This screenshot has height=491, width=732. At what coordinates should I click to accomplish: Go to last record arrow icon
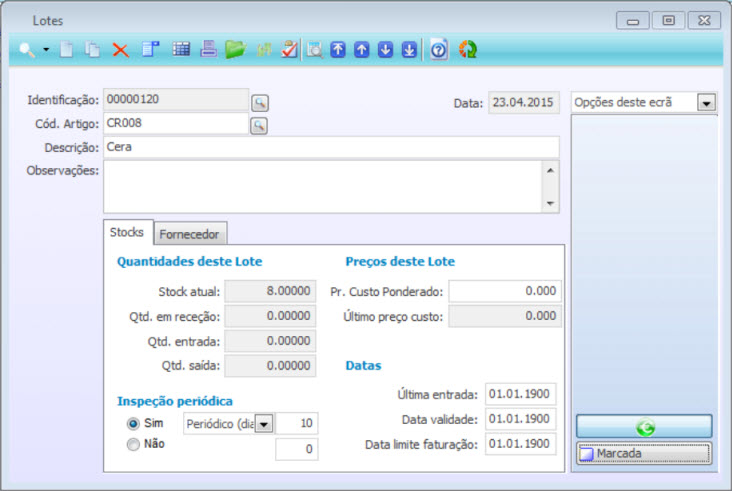pos(409,49)
